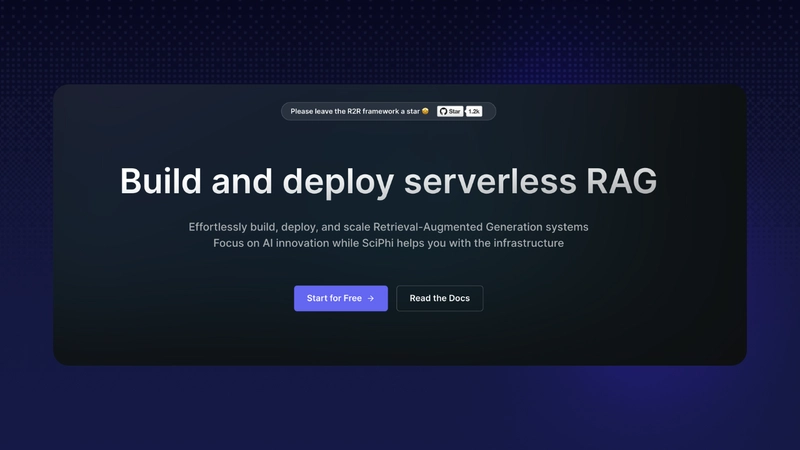Image resolution: width=800 pixels, height=450 pixels.
Task: Click the GitHub Octocat icon
Action: (x=443, y=111)
